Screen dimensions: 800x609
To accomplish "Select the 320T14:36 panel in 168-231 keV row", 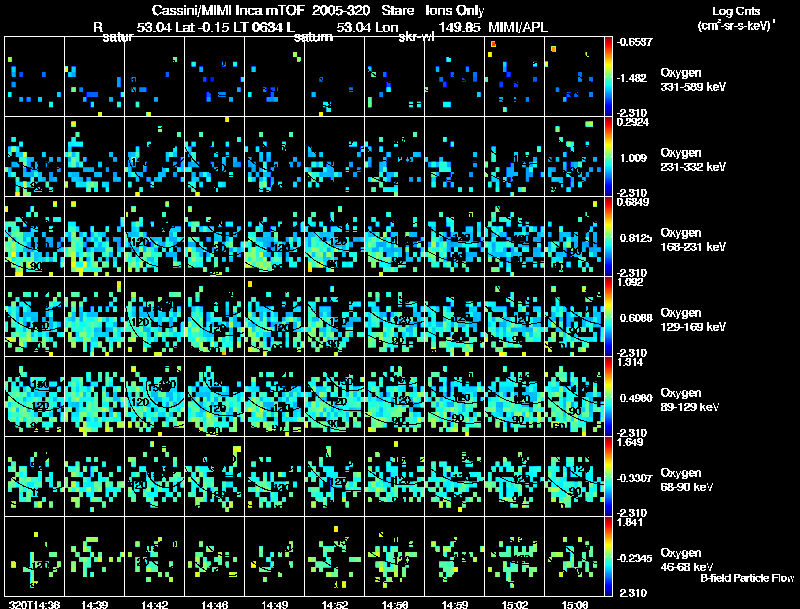I will coord(35,236).
